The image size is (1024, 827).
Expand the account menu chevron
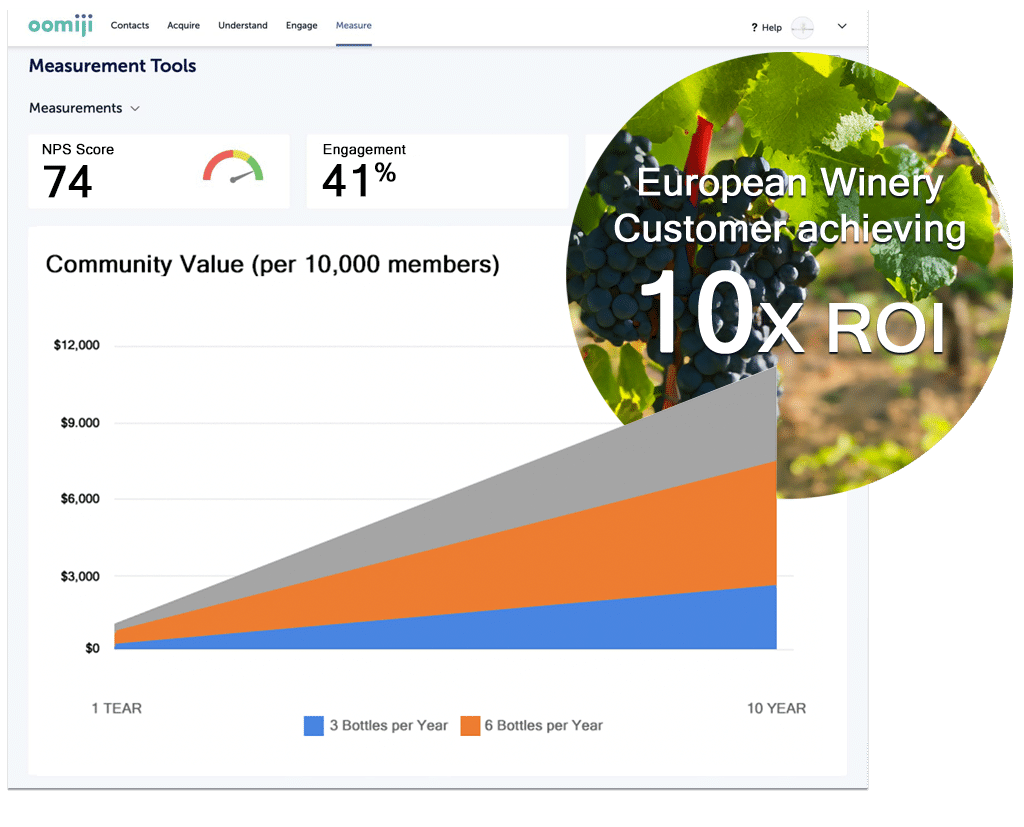(x=842, y=27)
